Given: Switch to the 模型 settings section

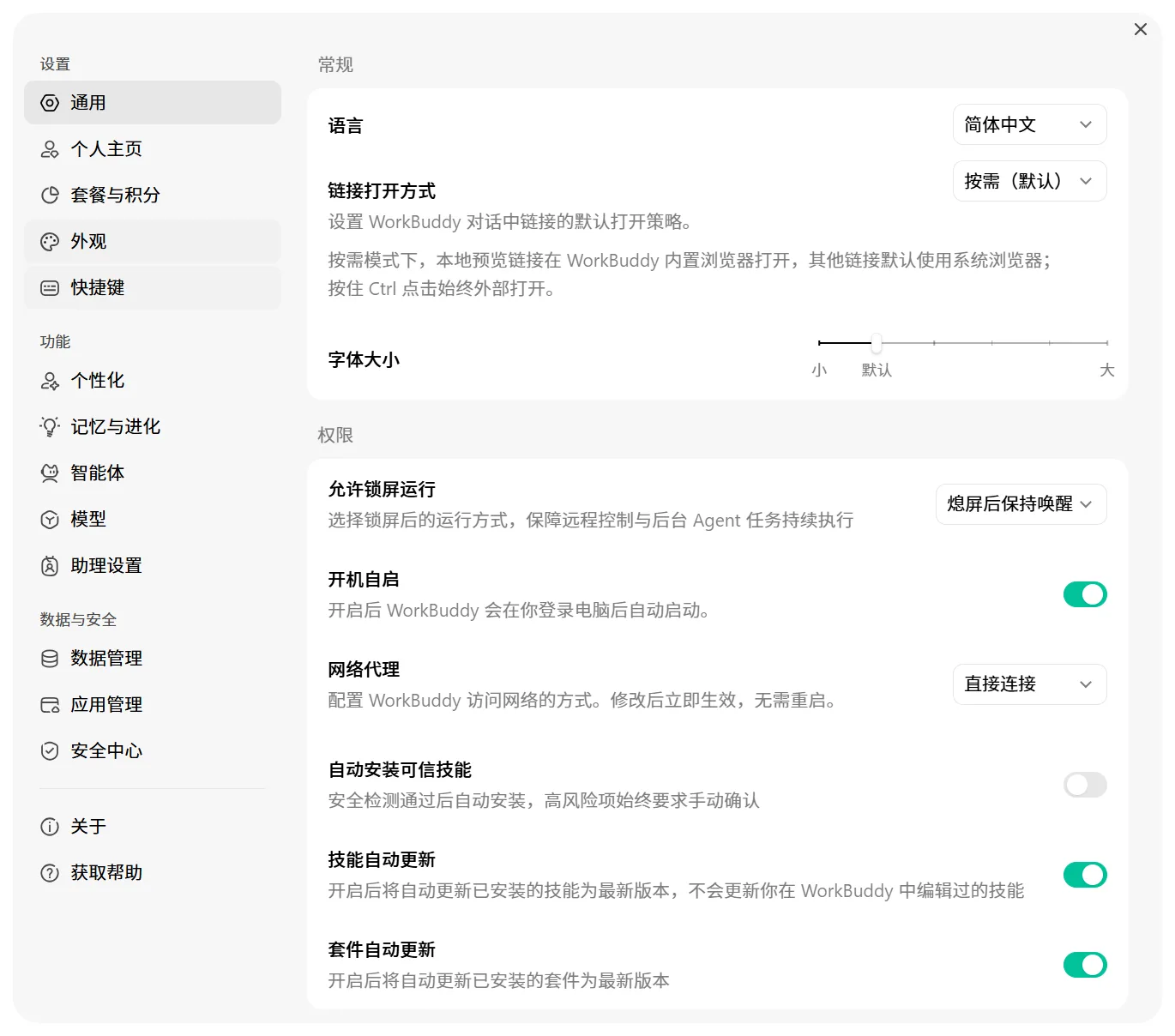Looking at the screenshot, I should (153, 520).
